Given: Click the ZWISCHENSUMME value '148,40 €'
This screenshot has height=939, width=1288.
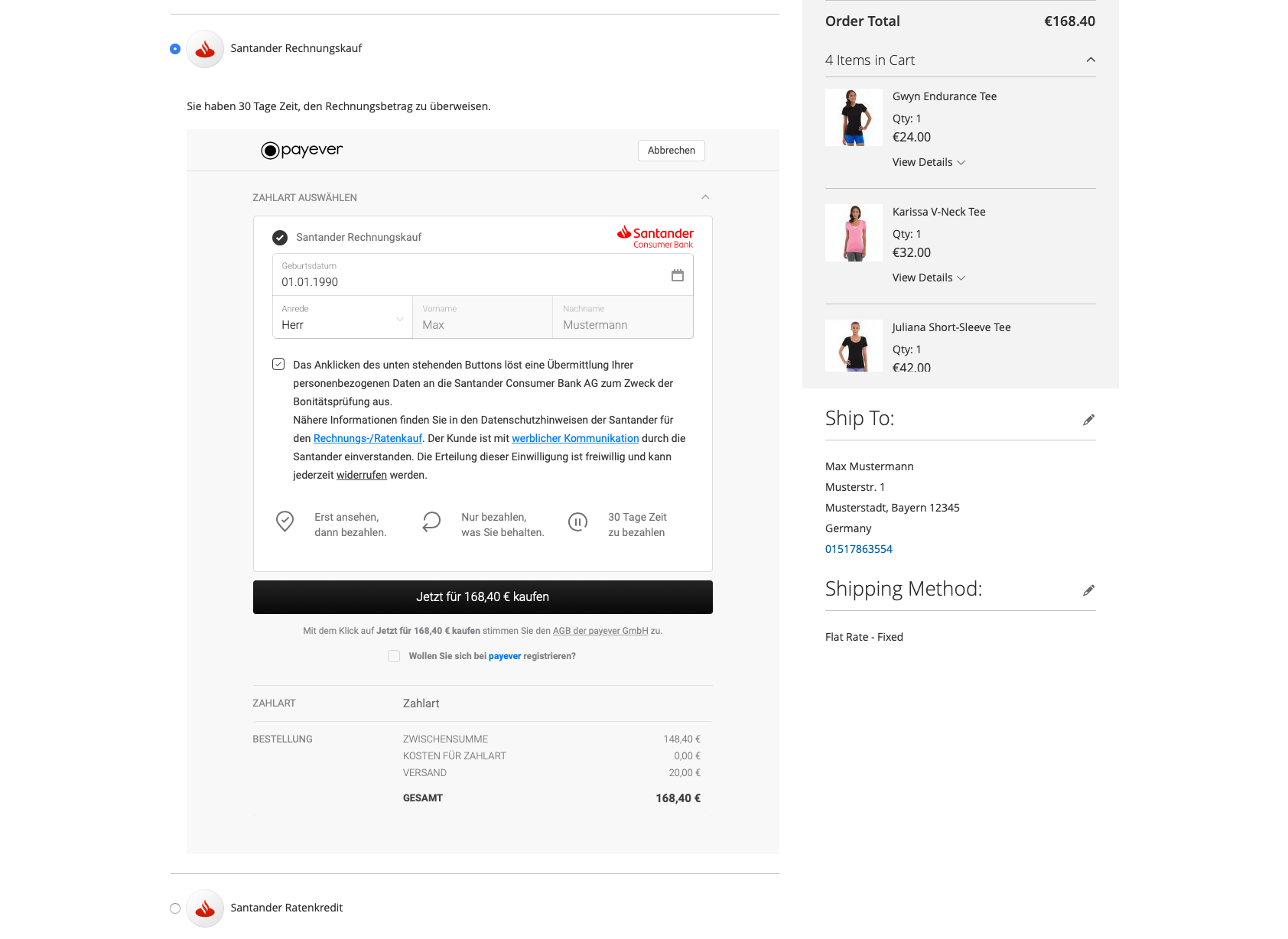Looking at the screenshot, I should 682,739.
